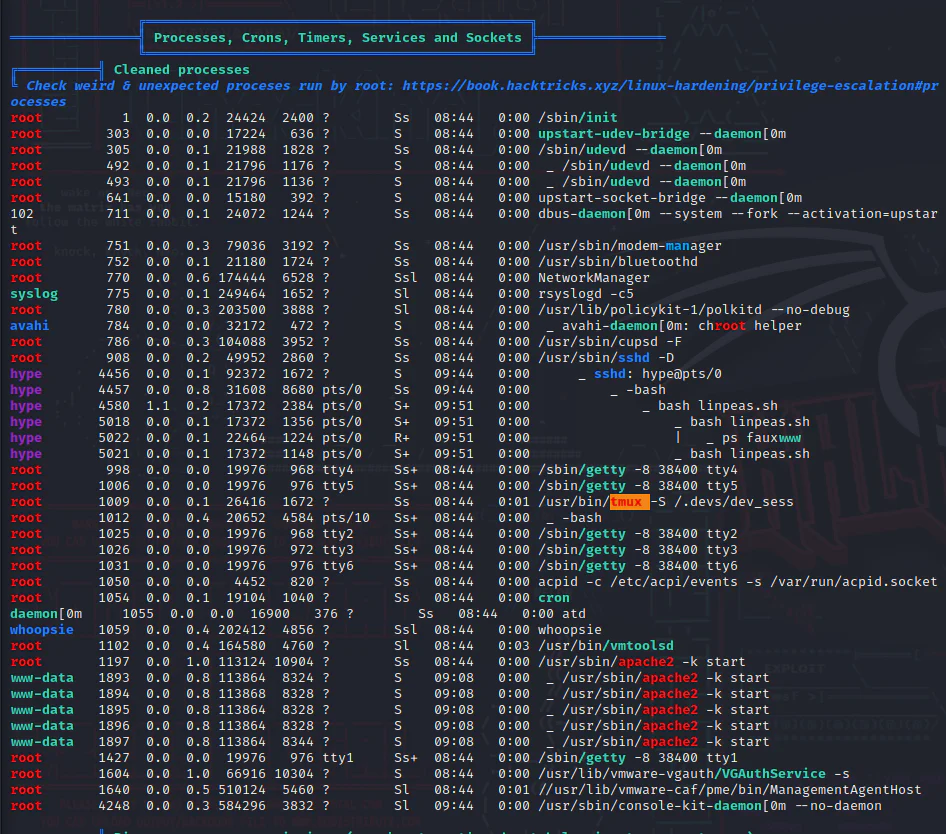Click the polkitd --no-debug command
946x834 pixels.
[x=694, y=310]
